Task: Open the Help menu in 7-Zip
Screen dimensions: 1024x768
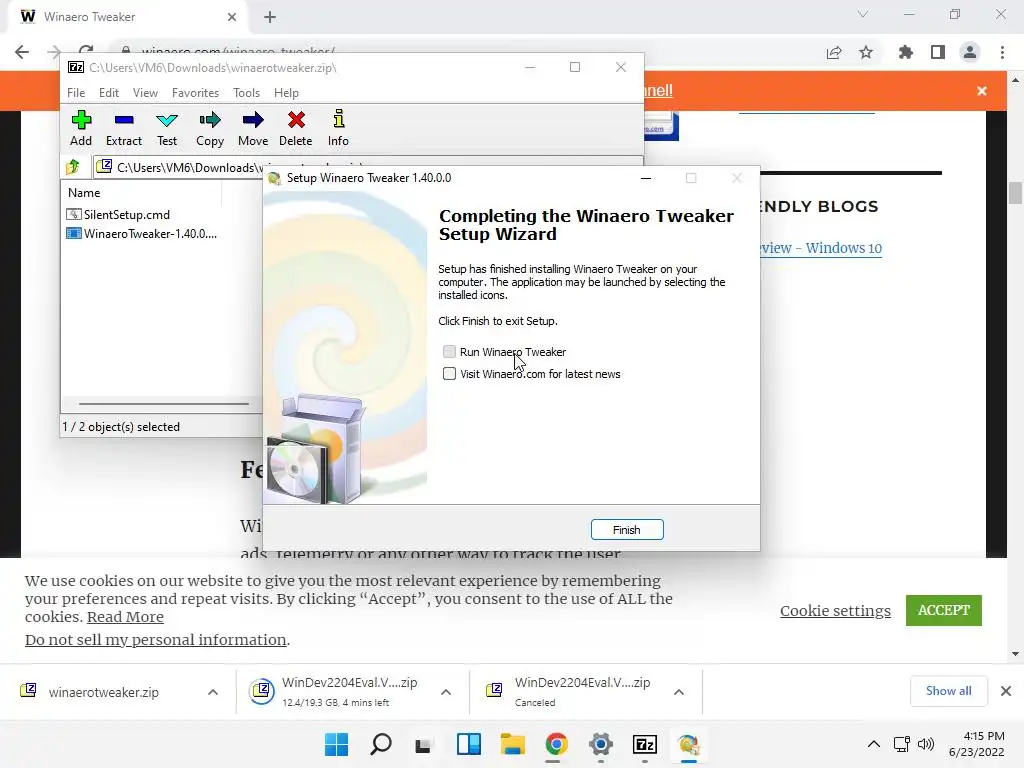Action: [x=286, y=93]
